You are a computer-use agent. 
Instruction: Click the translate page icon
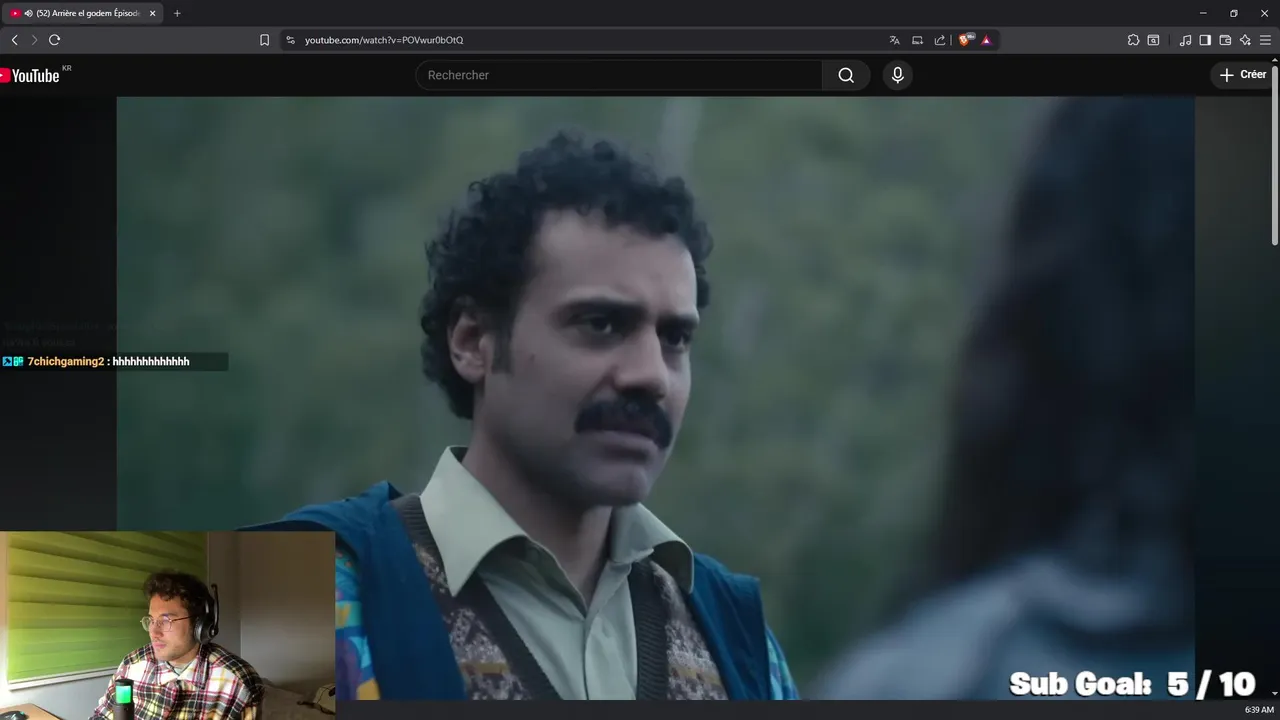[x=894, y=40]
